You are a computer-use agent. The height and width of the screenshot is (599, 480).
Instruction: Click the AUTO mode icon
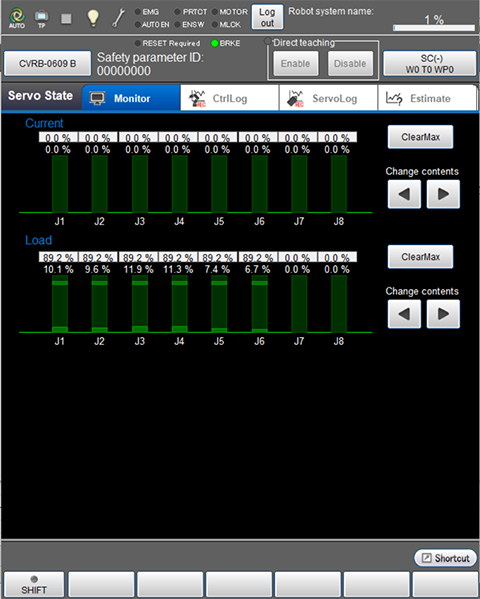pyautogui.click(x=17, y=18)
